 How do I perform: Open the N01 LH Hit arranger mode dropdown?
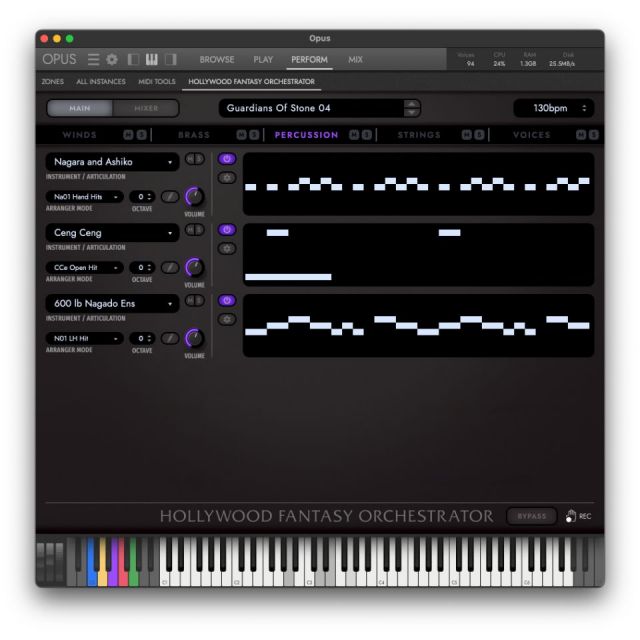coord(84,338)
